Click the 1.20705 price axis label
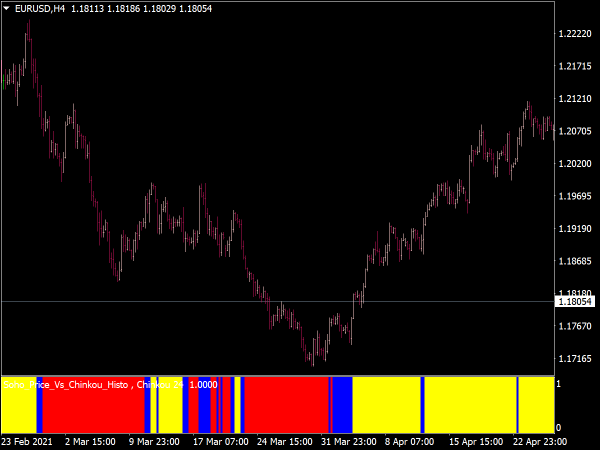600x450 pixels. point(575,131)
